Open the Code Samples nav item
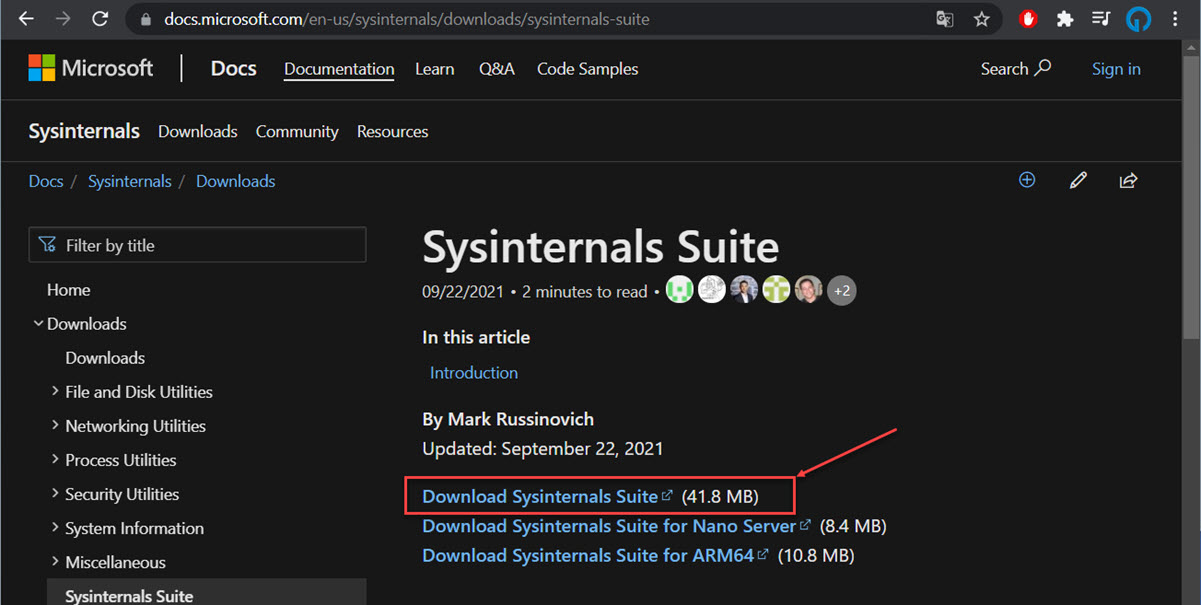The image size is (1201, 605). 587,69
